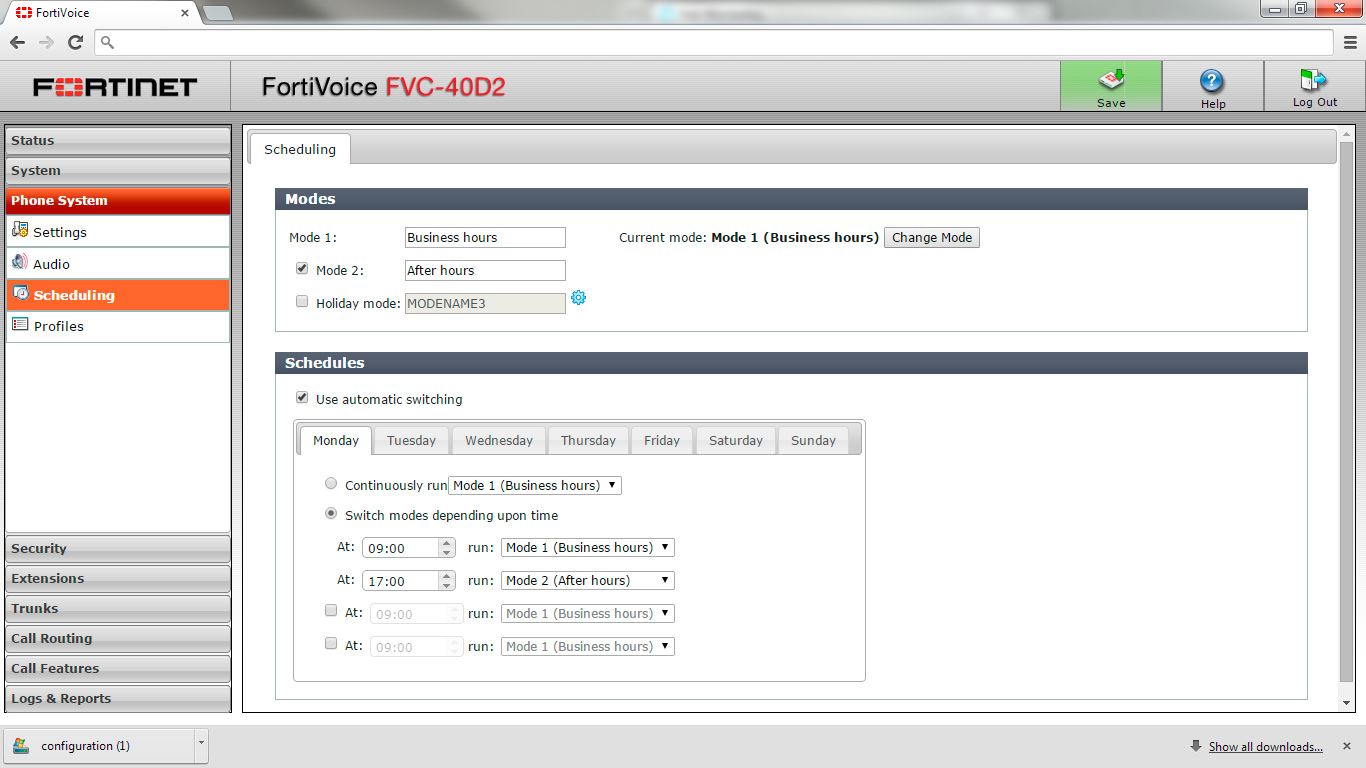The image size is (1366, 768).
Task: Select Scheduling in the Phone System menu
Action: tap(118, 295)
